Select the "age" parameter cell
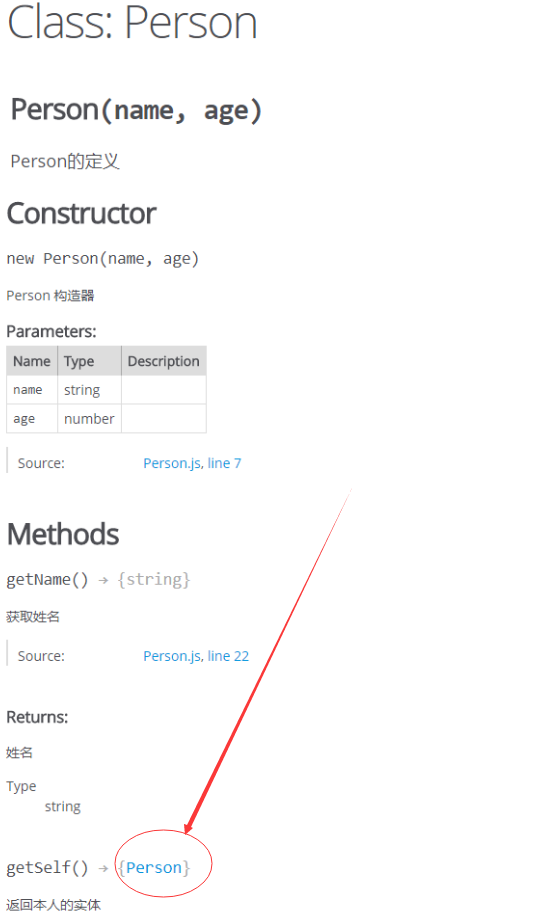 click(x=32, y=419)
